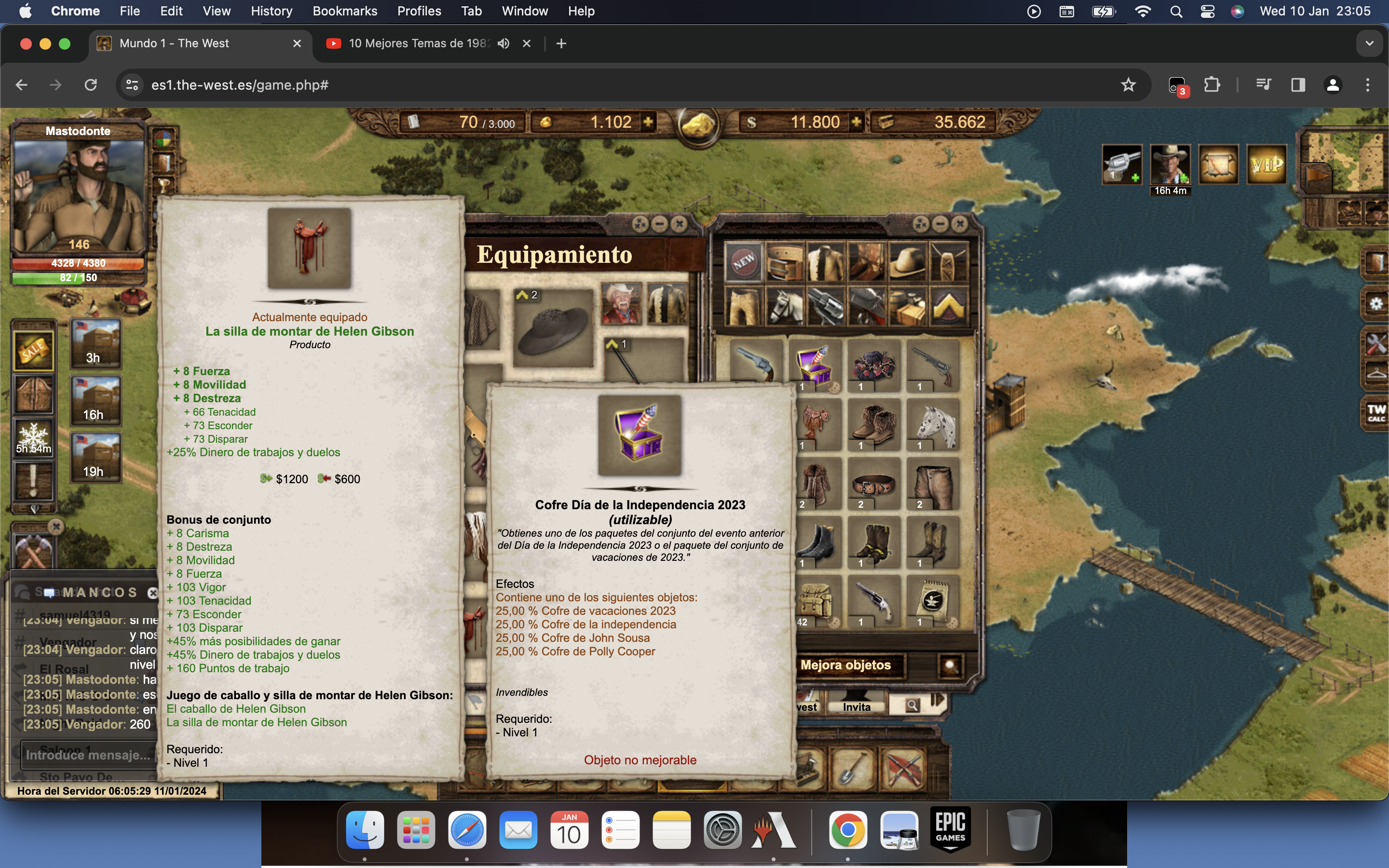
Task: Toggle Chrome side panel
Action: click(x=1298, y=85)
